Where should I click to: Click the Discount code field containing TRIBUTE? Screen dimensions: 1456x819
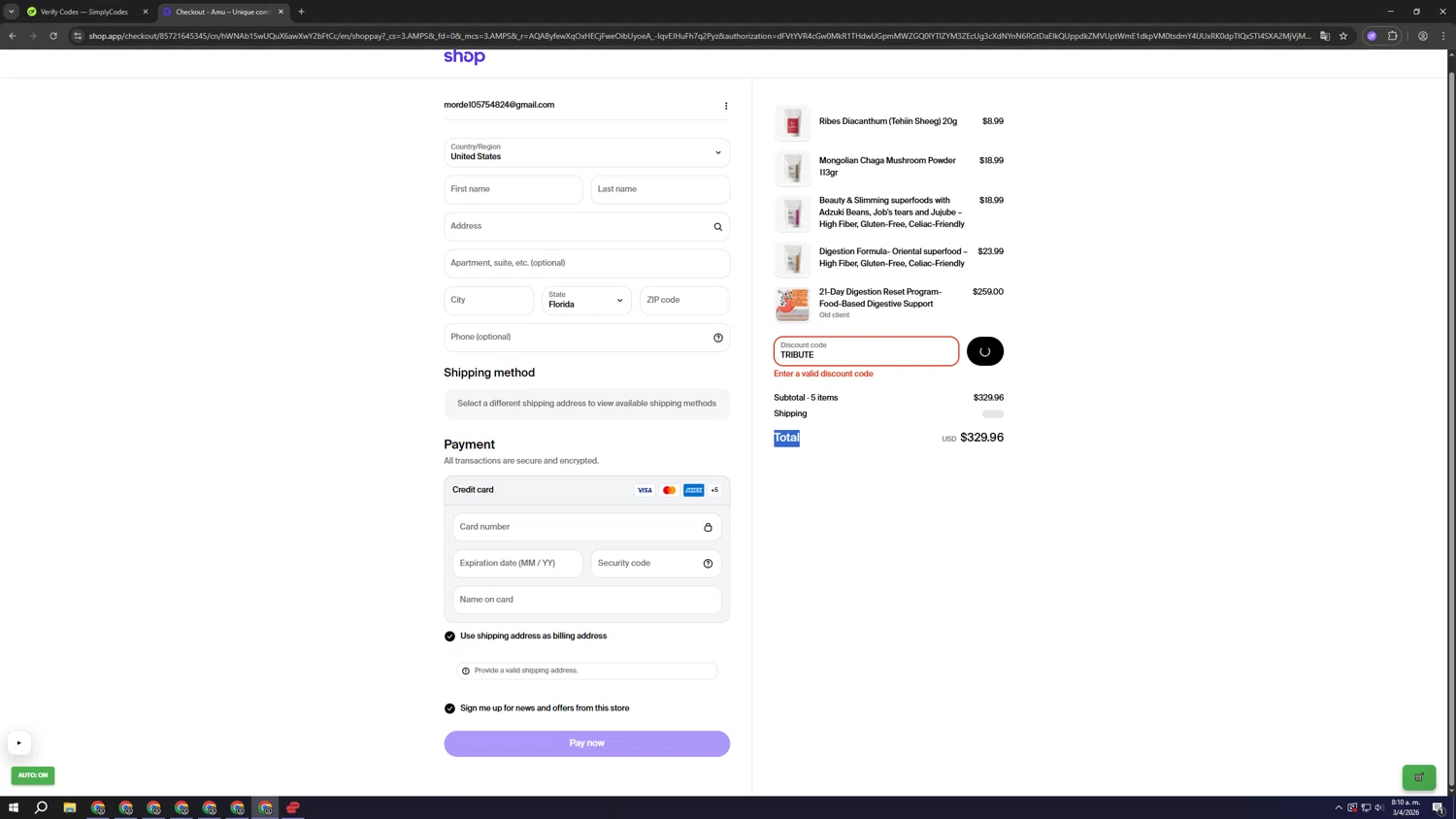pyautogui.click(x=866, y=351)
